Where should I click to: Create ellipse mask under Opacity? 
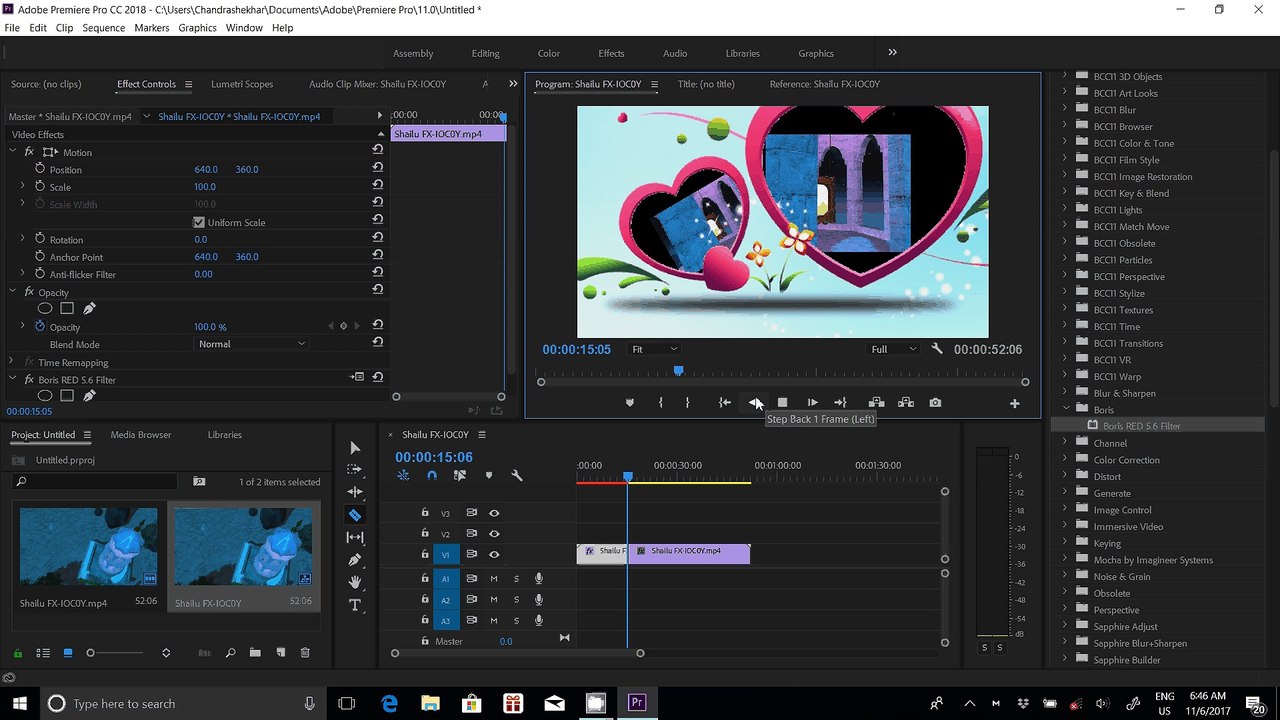tap(45, 309)
